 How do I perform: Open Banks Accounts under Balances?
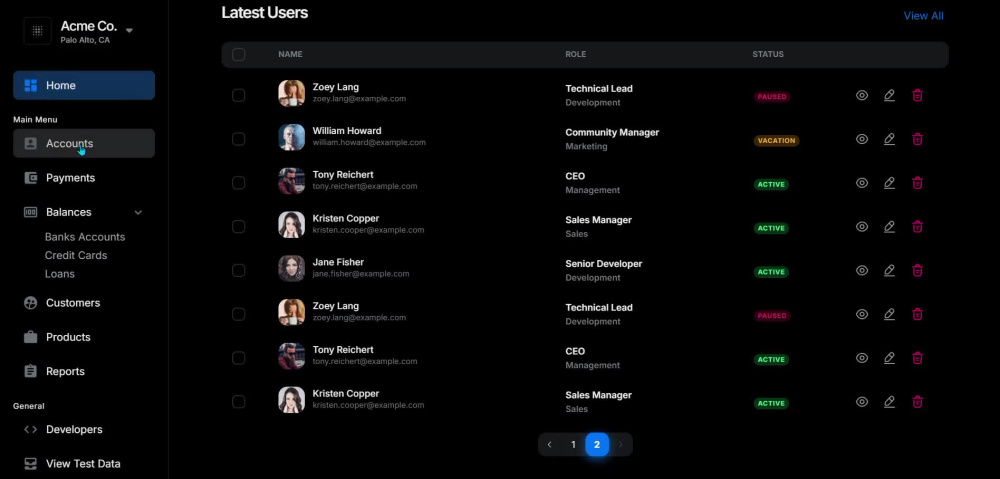85,237
